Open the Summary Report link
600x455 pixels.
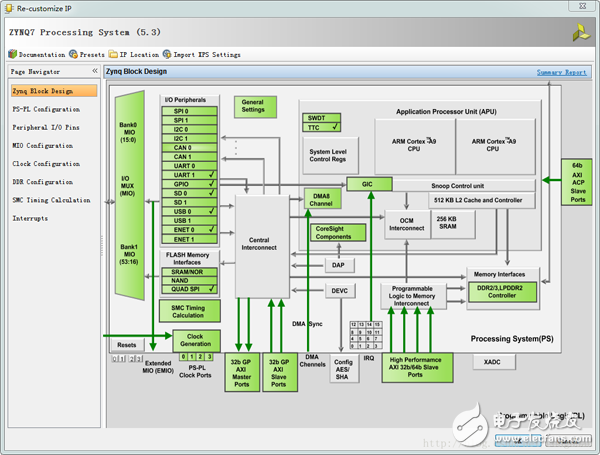(x=561, y=73)
